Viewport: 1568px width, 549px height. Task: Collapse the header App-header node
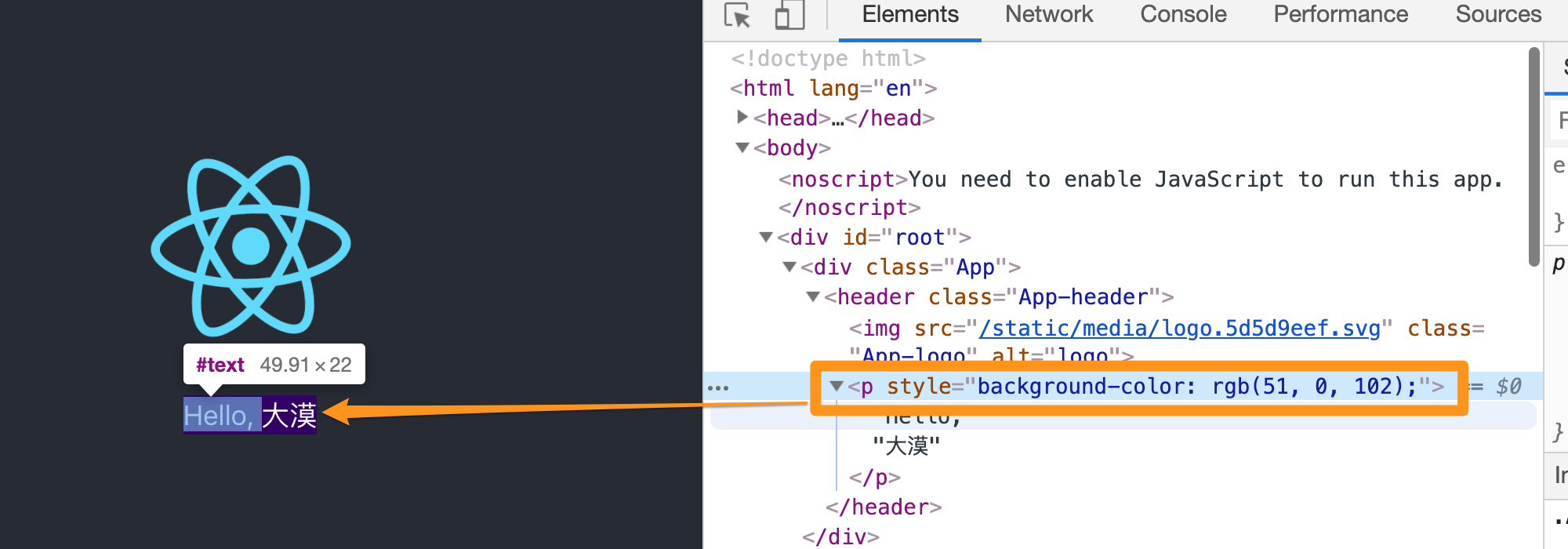[813, 296]
